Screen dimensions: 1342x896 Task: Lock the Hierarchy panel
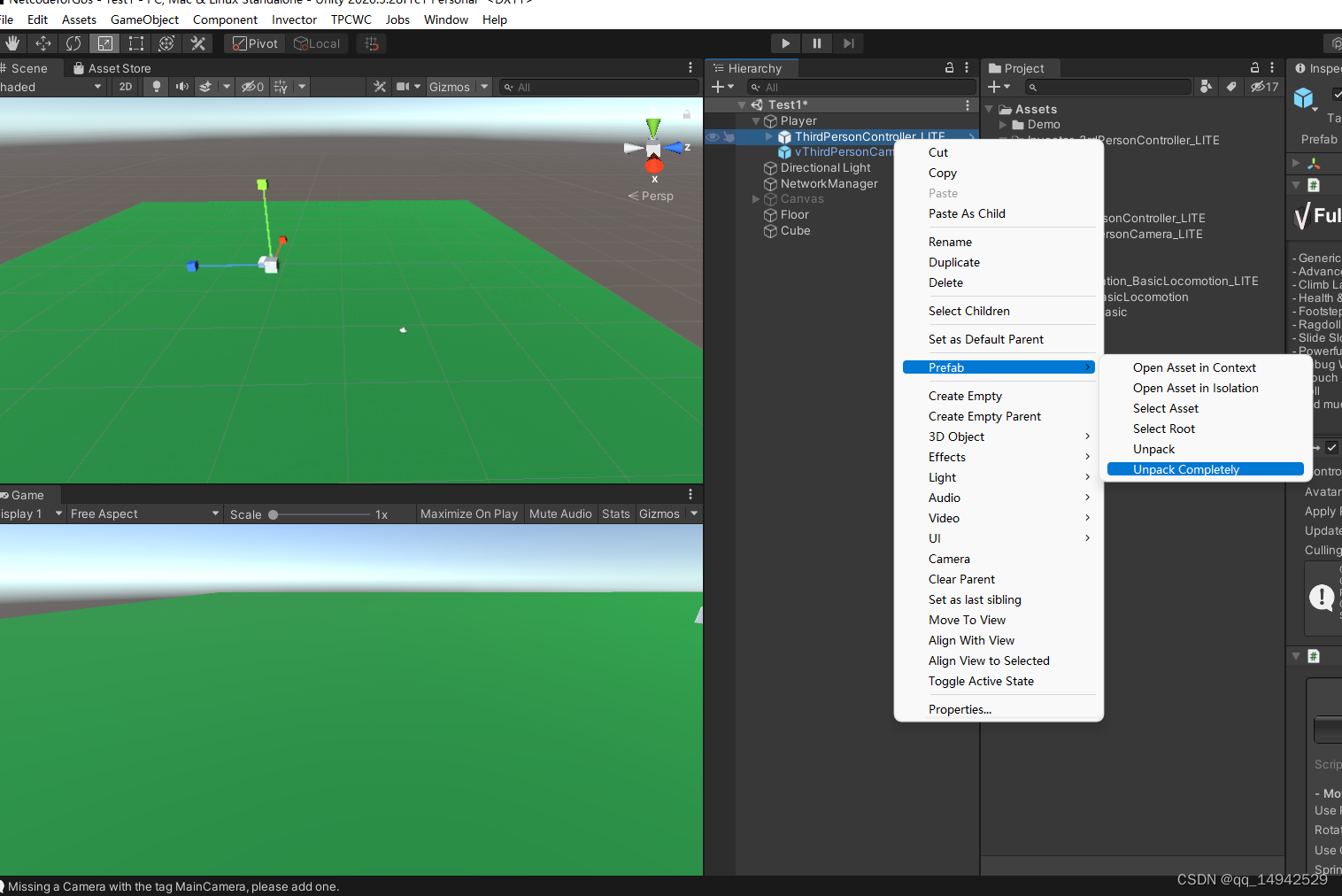[950, 67]
